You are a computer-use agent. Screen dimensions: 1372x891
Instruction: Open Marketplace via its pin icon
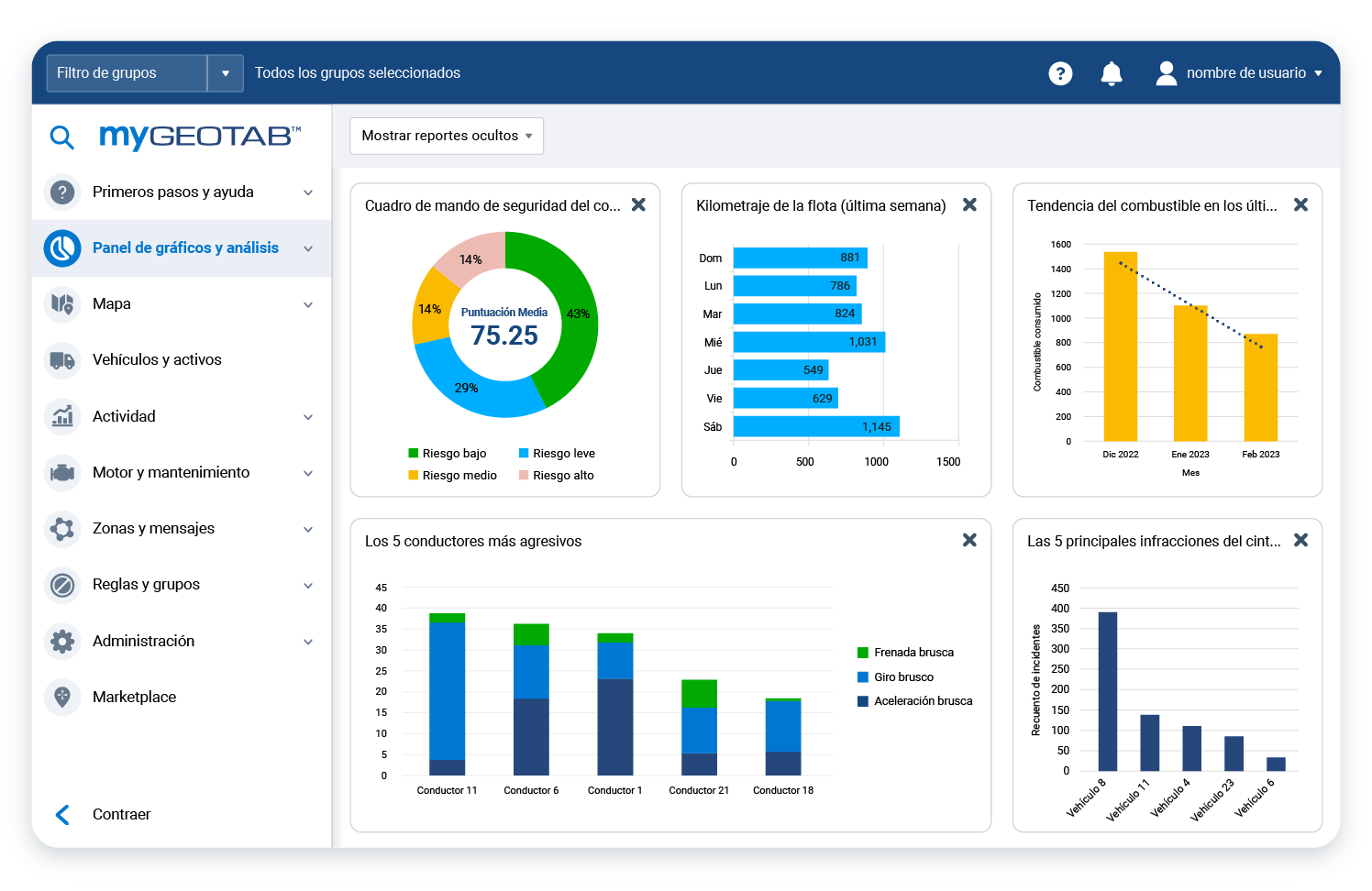[x=61, y=697]
